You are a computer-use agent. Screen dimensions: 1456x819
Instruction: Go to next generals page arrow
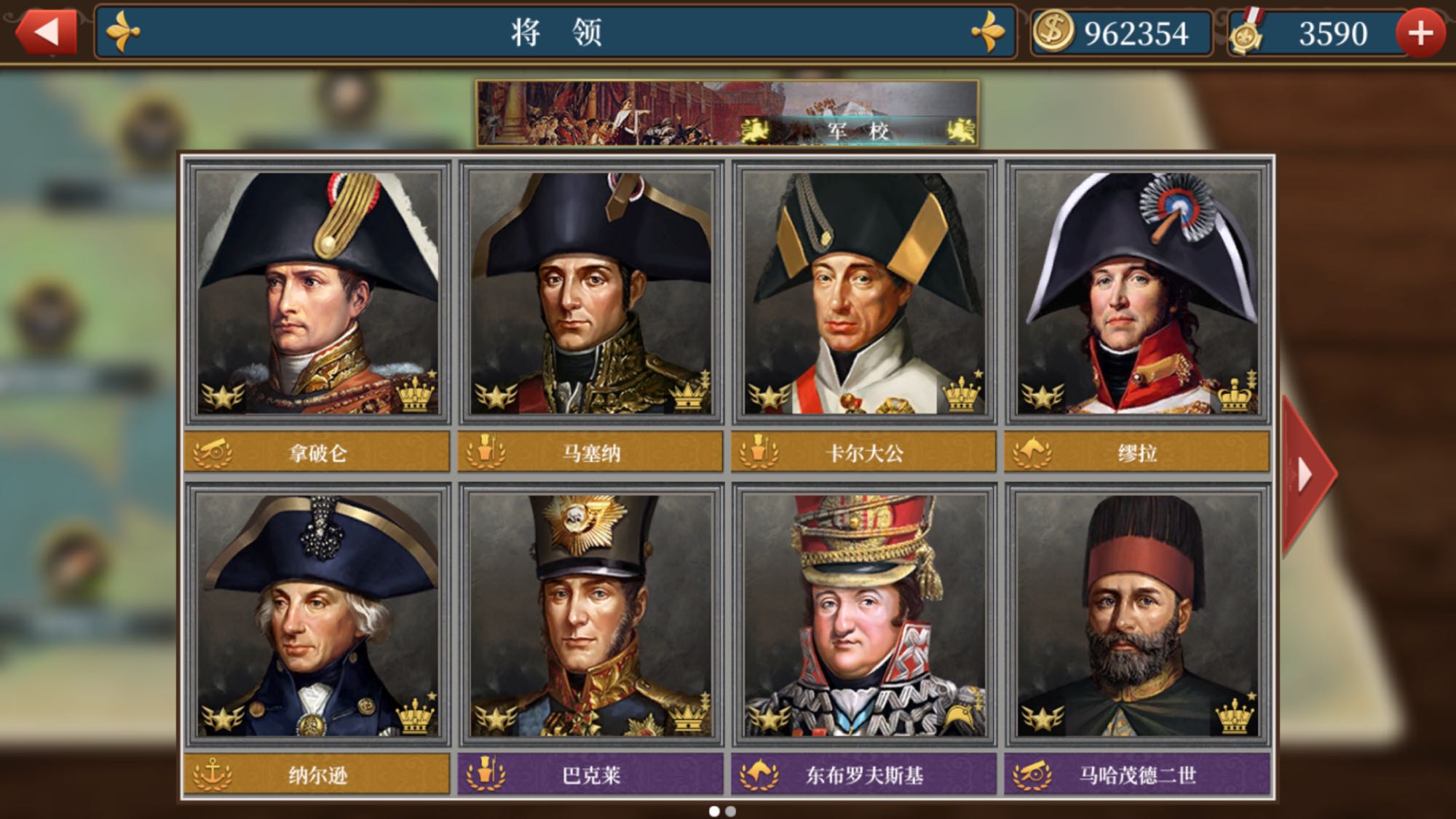[1308, 474]
